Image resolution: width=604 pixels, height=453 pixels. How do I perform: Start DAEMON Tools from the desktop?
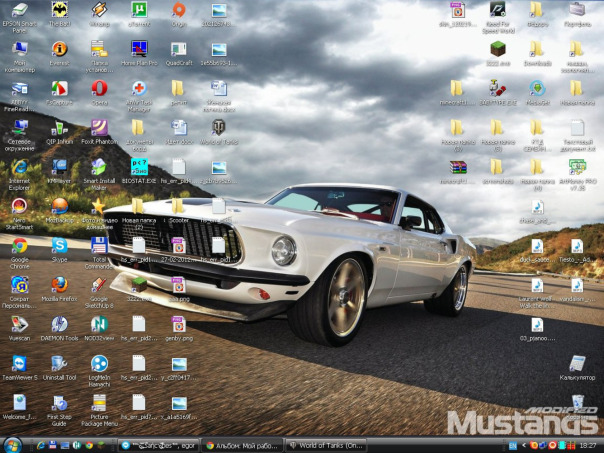pos(59,325)
